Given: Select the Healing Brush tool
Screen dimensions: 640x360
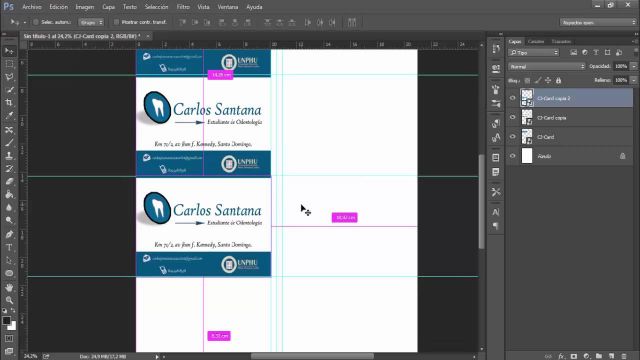Looking at the screenshot, I should (9, 130).
